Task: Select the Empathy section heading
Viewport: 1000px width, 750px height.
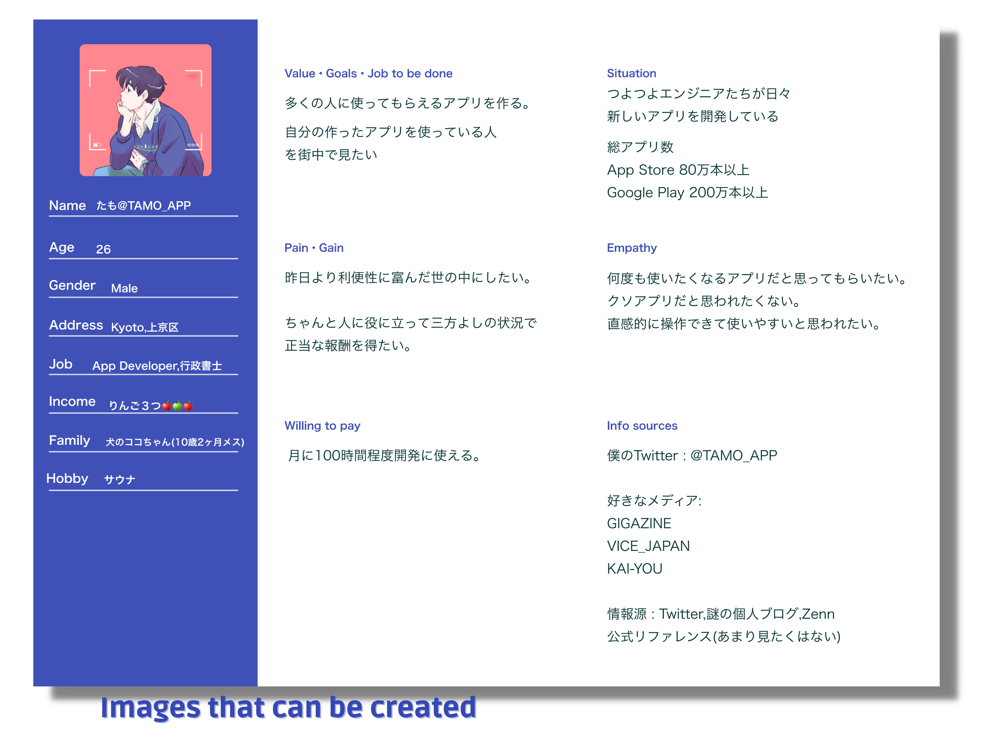Action: [631, 247]
